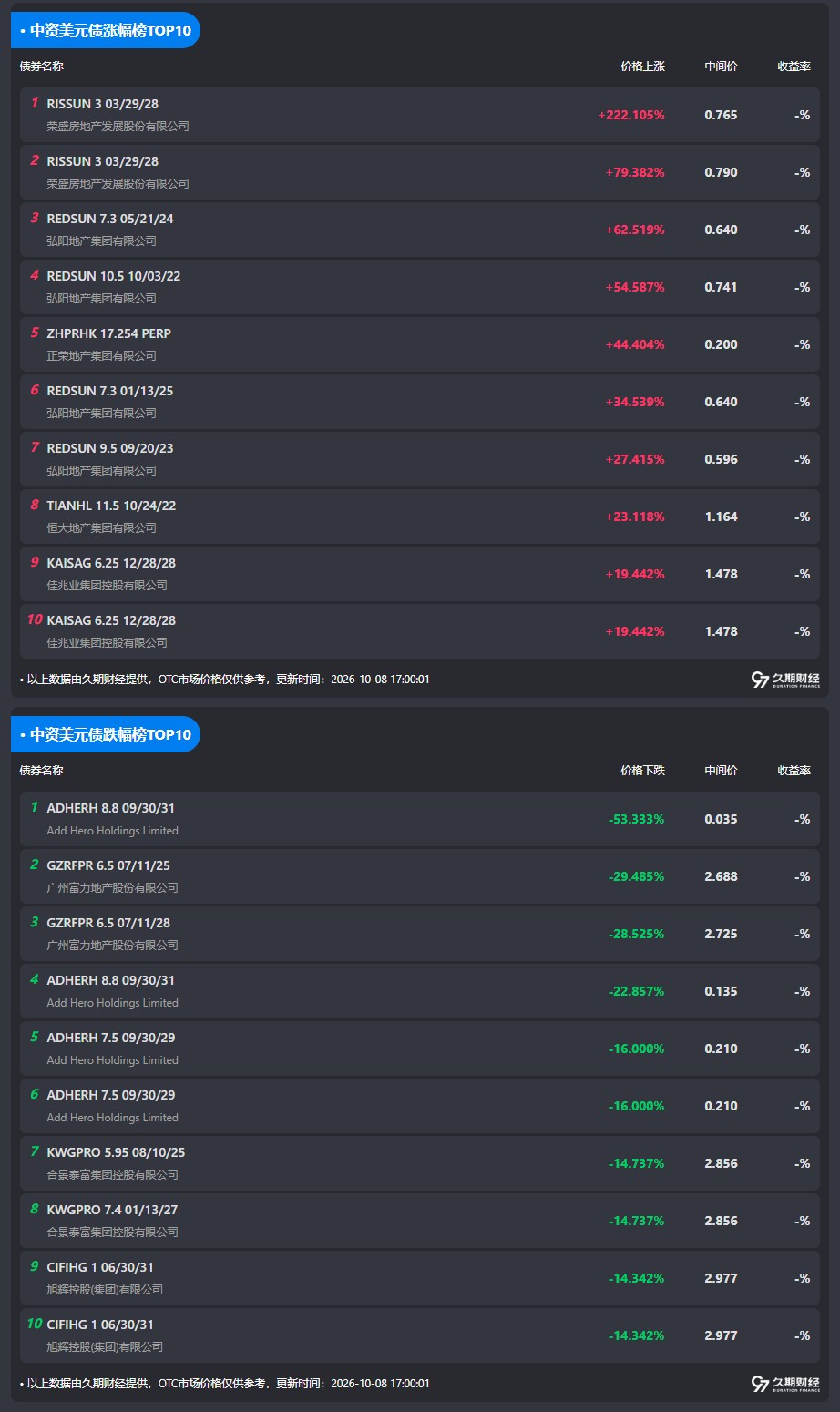
Task: Choose the ZHPRHK 17.254 PERP bond name
Action: pyautogui.click(x=109, y=333)
